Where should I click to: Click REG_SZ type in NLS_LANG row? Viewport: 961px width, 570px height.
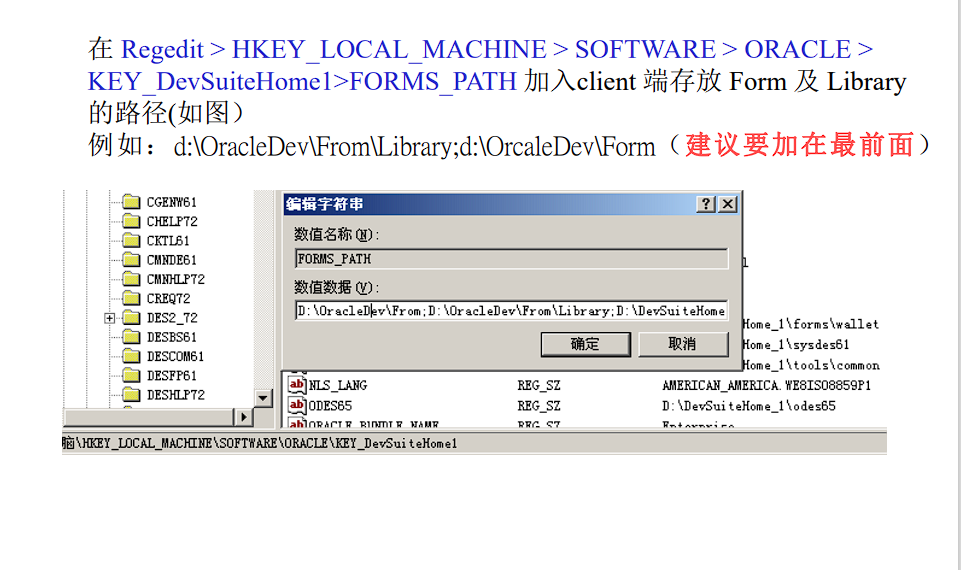coord(539,385)
